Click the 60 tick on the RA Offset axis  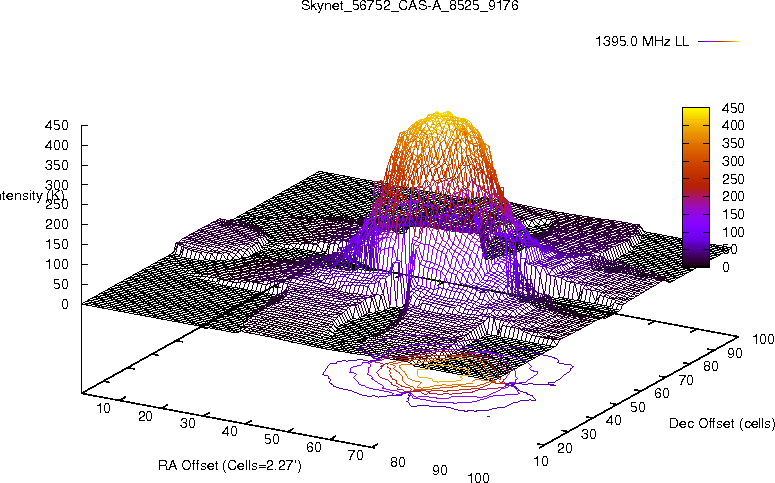314,447
